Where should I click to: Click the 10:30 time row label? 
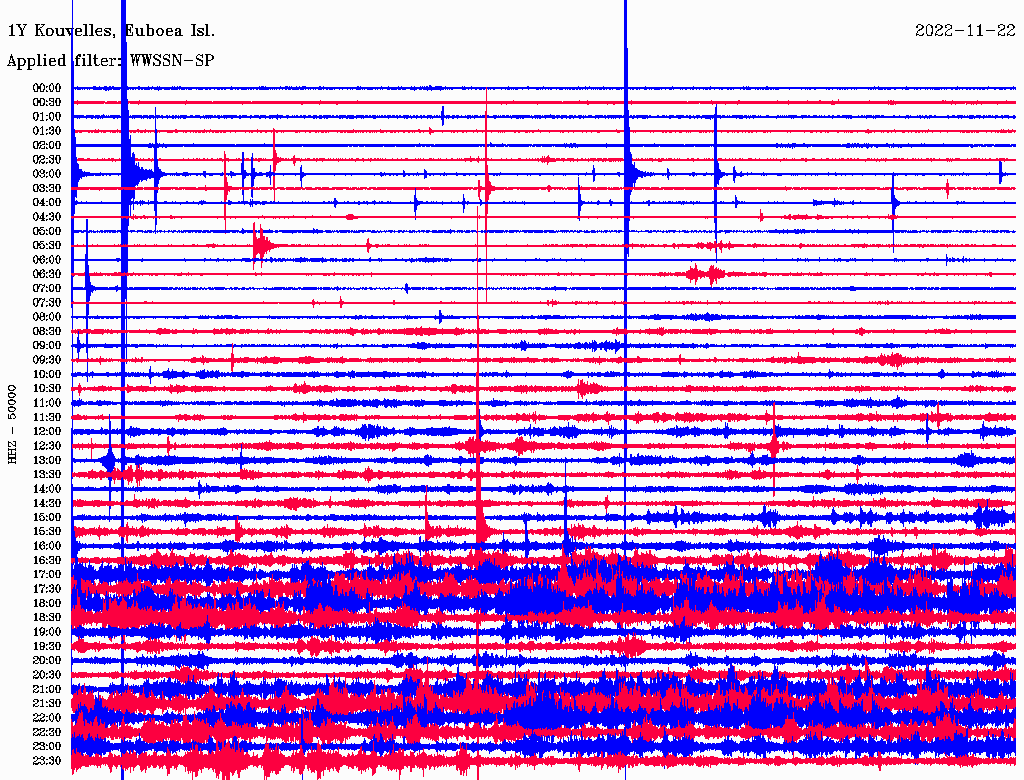point(47,389)
